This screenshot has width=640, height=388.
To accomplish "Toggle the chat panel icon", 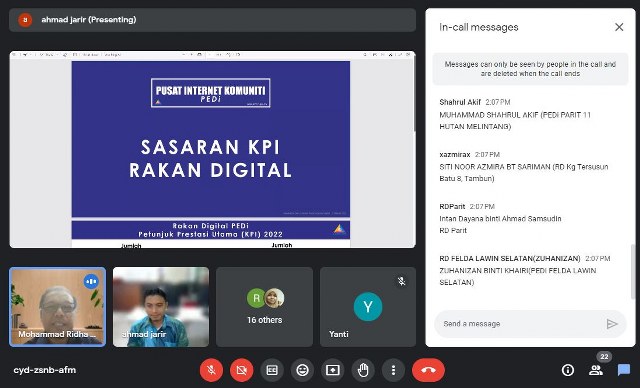I will [624, 370].
